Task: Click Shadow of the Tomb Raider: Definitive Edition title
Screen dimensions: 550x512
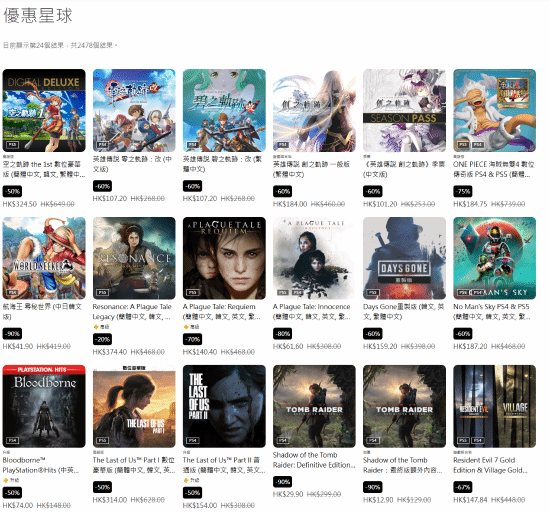Action: [x=314, y=460]
